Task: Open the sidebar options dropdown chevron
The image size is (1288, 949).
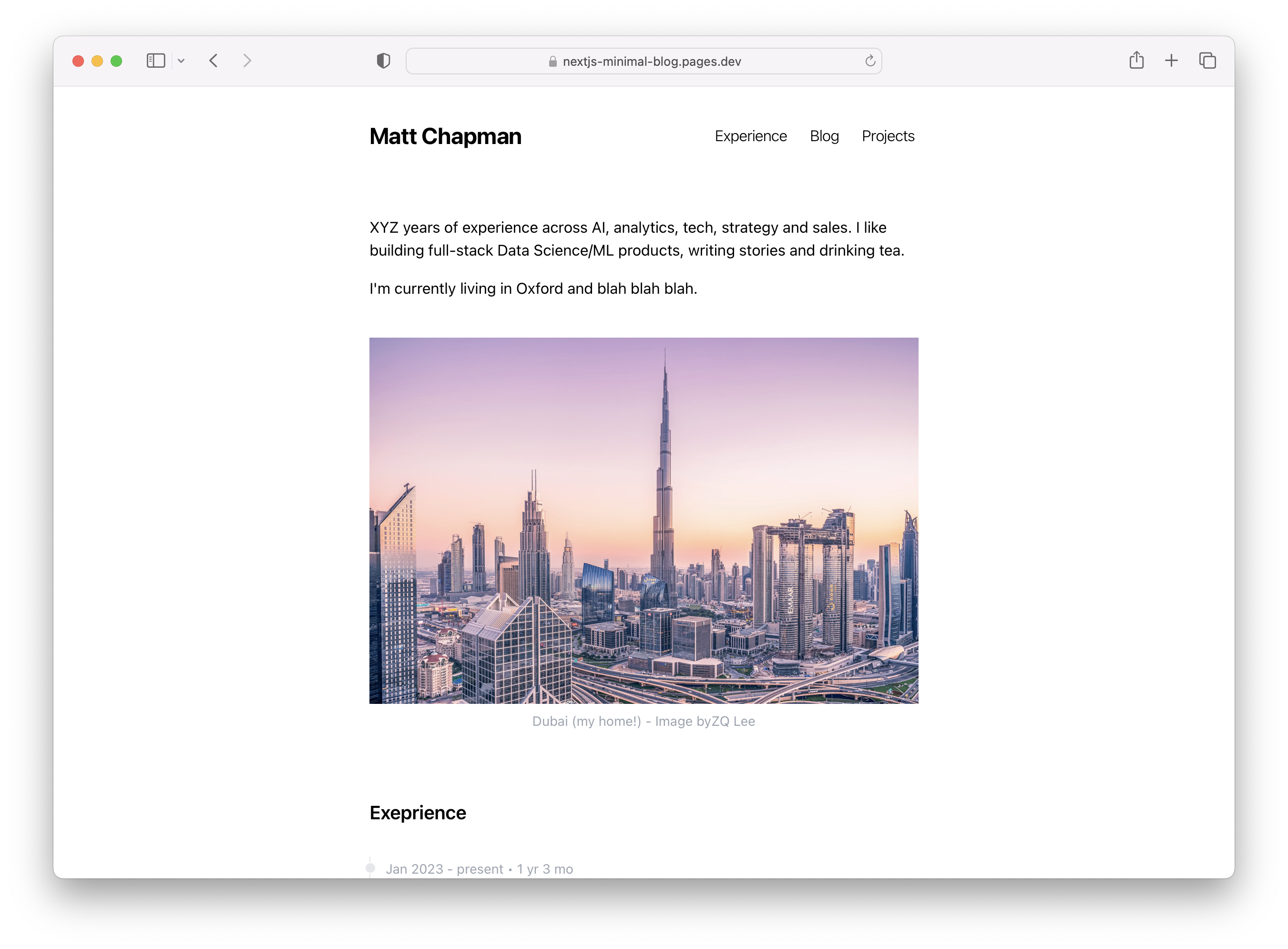Action: (x=181, y=61)
